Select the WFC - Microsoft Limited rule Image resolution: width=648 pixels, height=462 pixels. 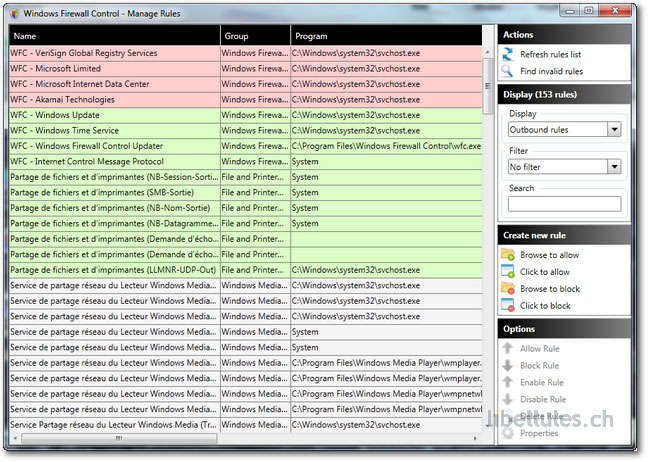tap(245, 69)
